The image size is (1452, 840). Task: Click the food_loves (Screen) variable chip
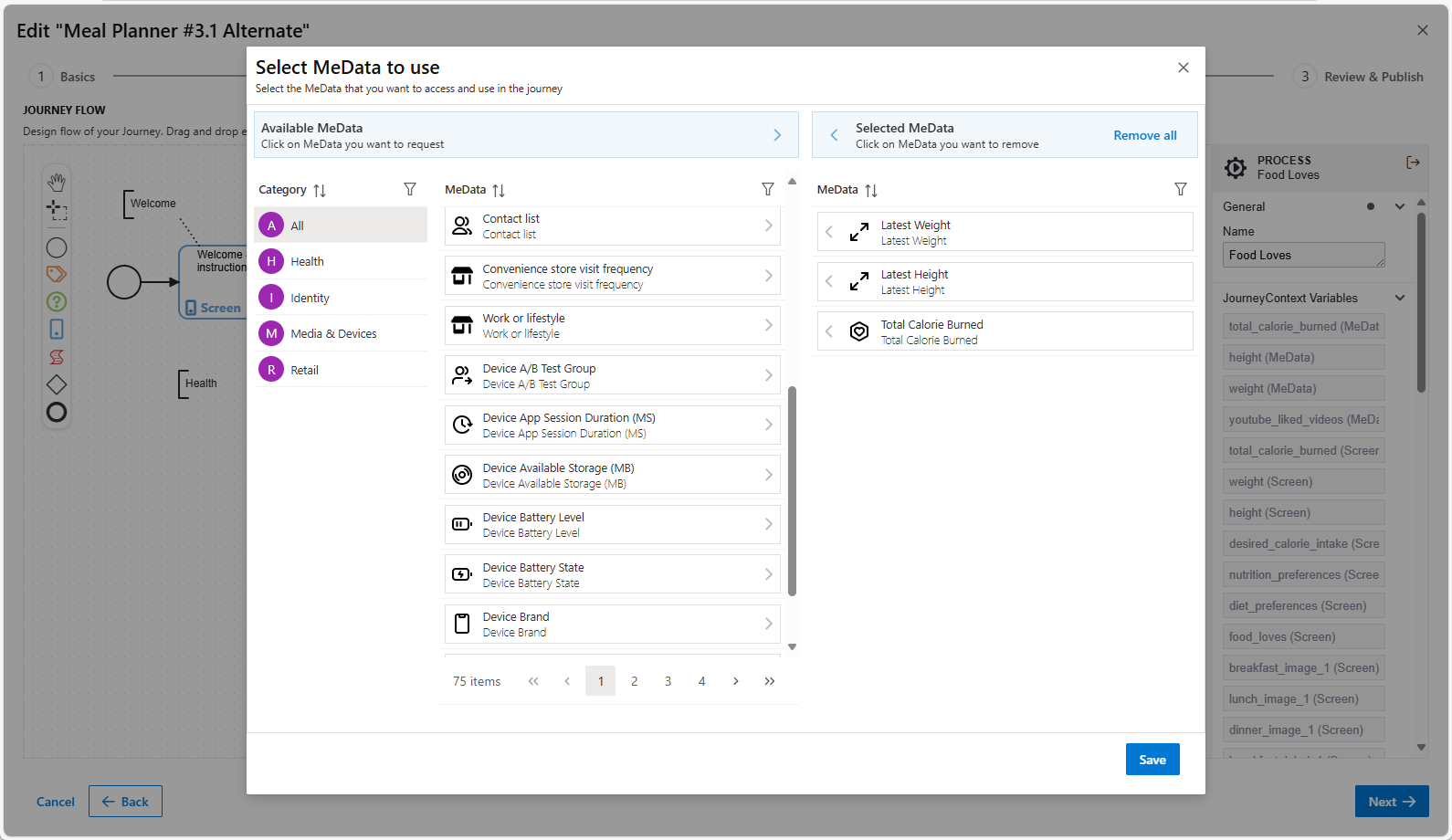[1304, 636]
